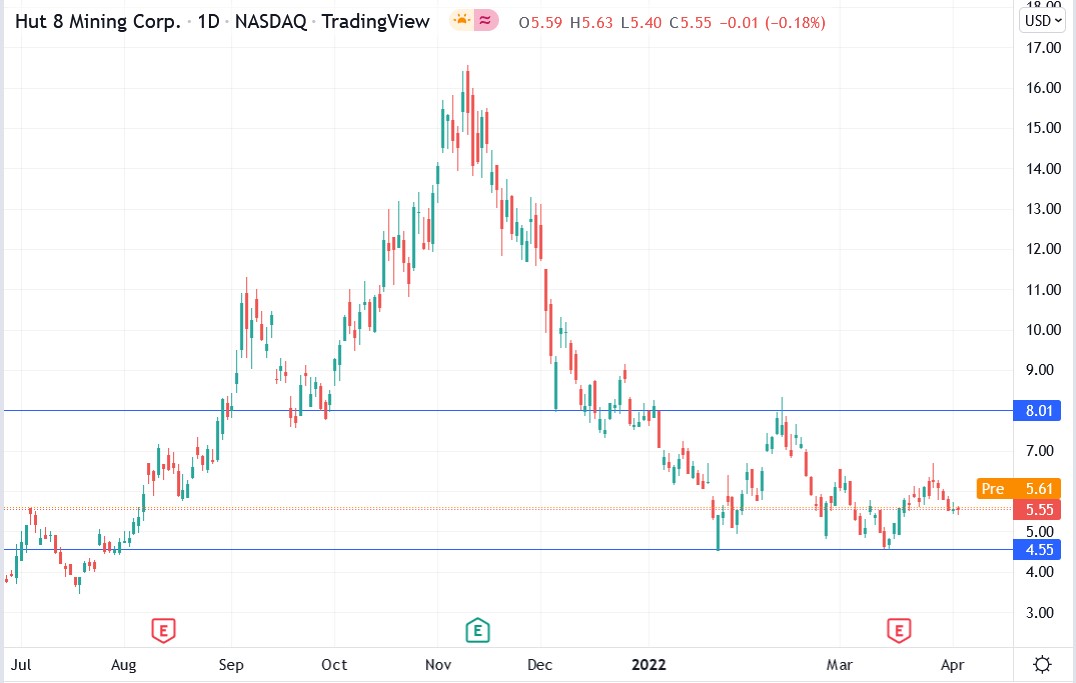Click the 2022 label on time axis
This screenshot has width=1076, height=683.
pyautogui.click(x=648, y=664)
